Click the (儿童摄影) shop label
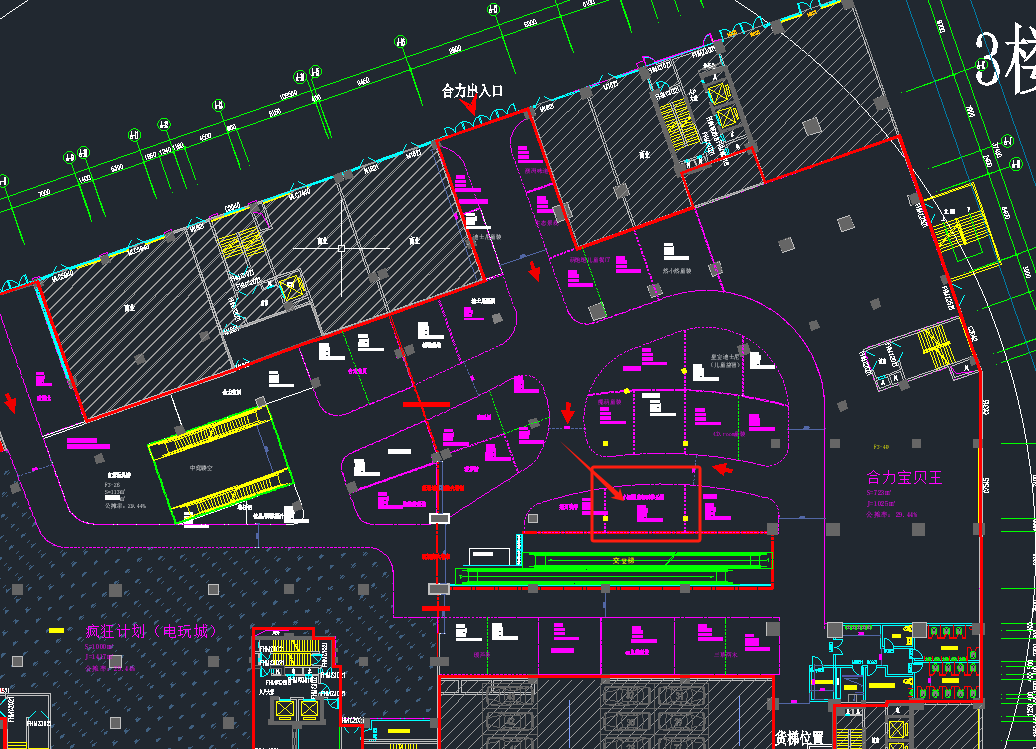1036x749 pixels. point(727,366)
